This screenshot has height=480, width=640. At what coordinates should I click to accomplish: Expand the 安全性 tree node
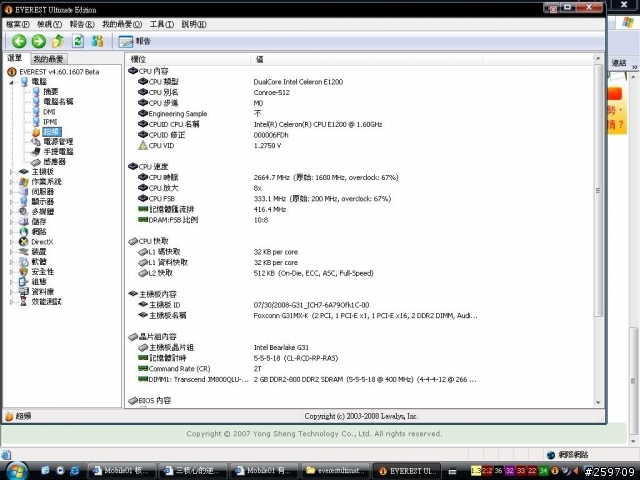(x=11, y=272)
